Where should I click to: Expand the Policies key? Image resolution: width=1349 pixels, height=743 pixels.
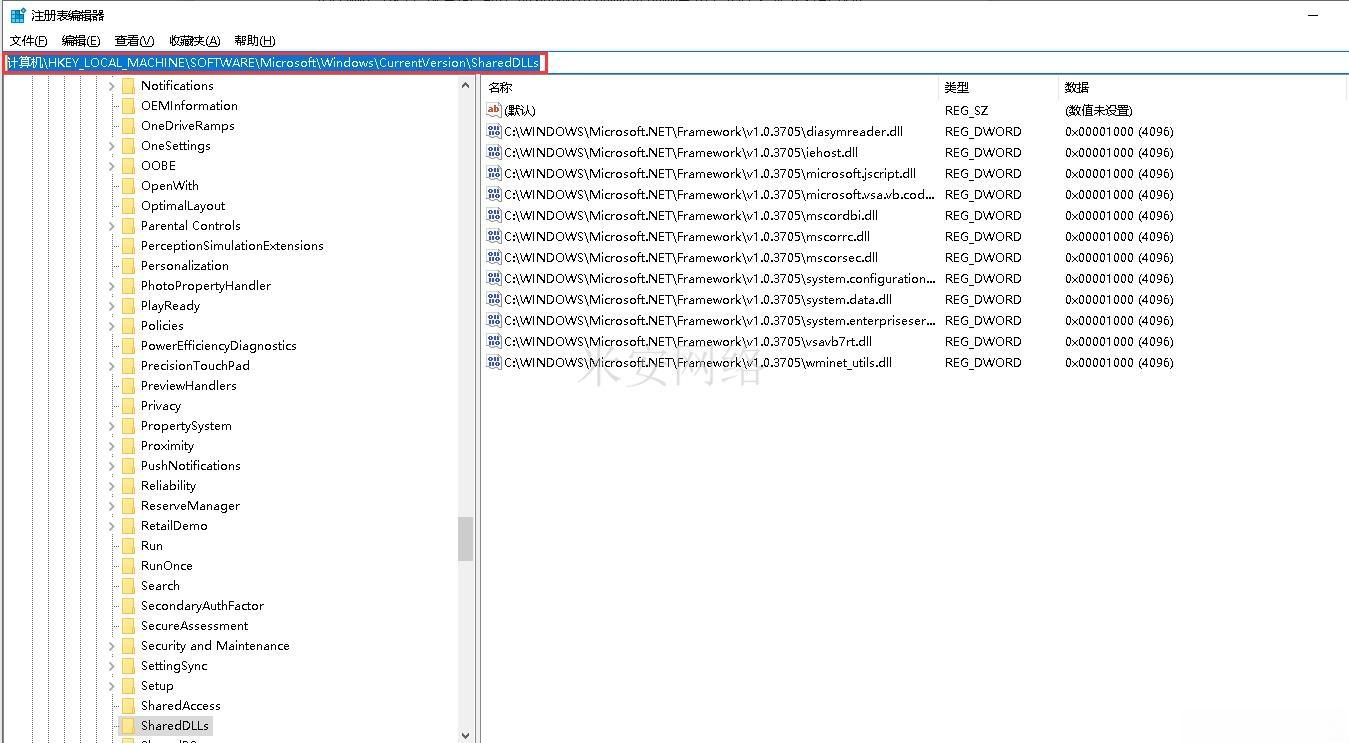(x=112, y=326)
